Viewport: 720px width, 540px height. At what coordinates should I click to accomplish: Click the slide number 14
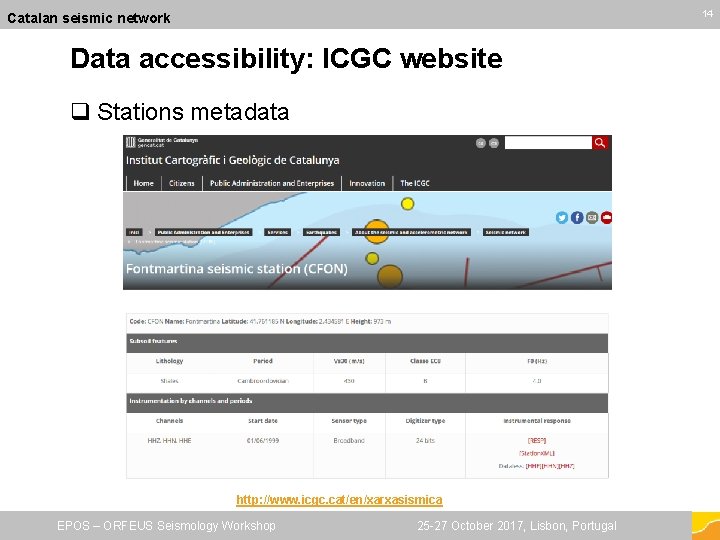[707, 14]
